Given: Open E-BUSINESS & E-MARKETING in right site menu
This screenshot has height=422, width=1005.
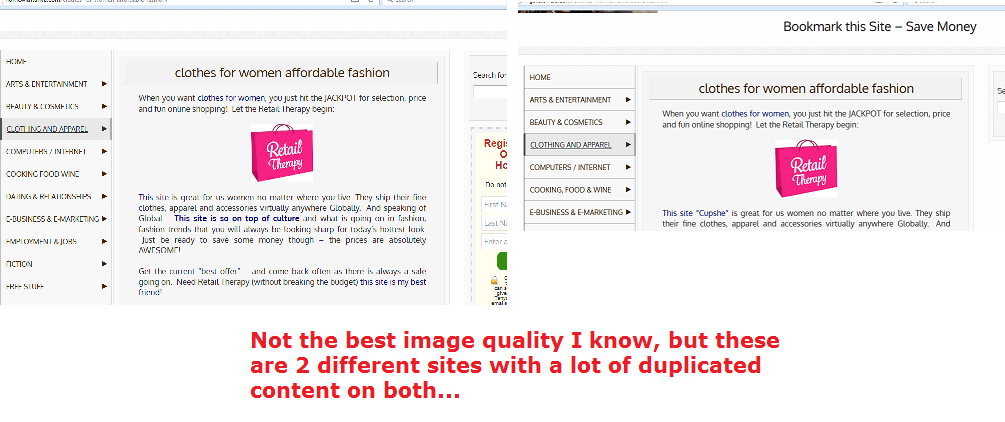Looking at the screenshot, I should point(576,212).
